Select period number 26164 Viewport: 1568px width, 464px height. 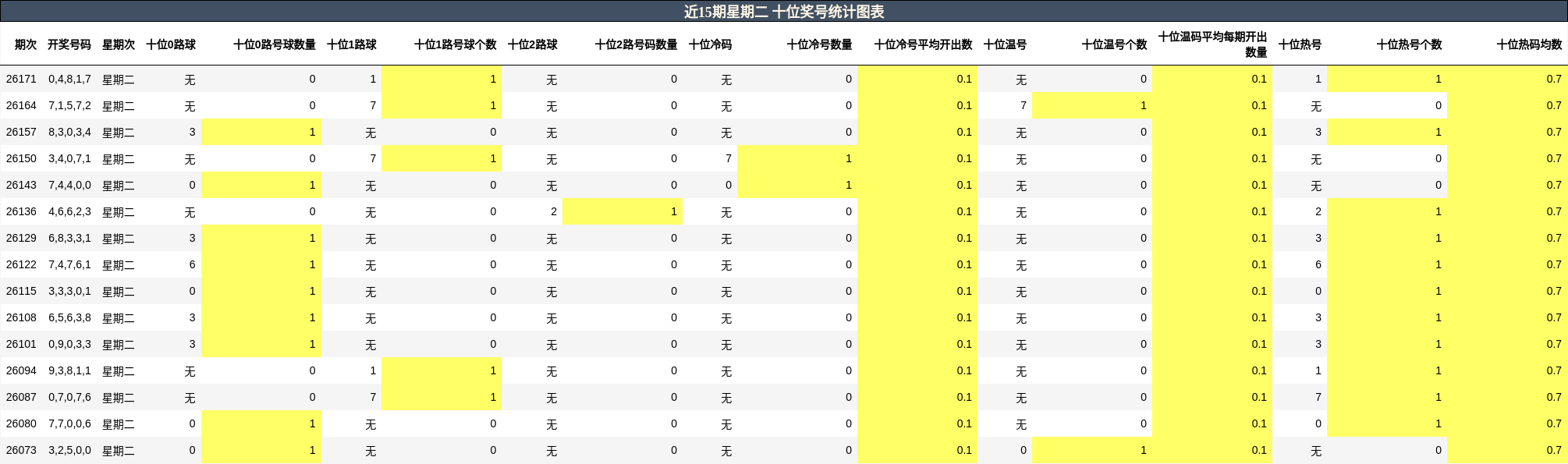[x=21, y=105]
